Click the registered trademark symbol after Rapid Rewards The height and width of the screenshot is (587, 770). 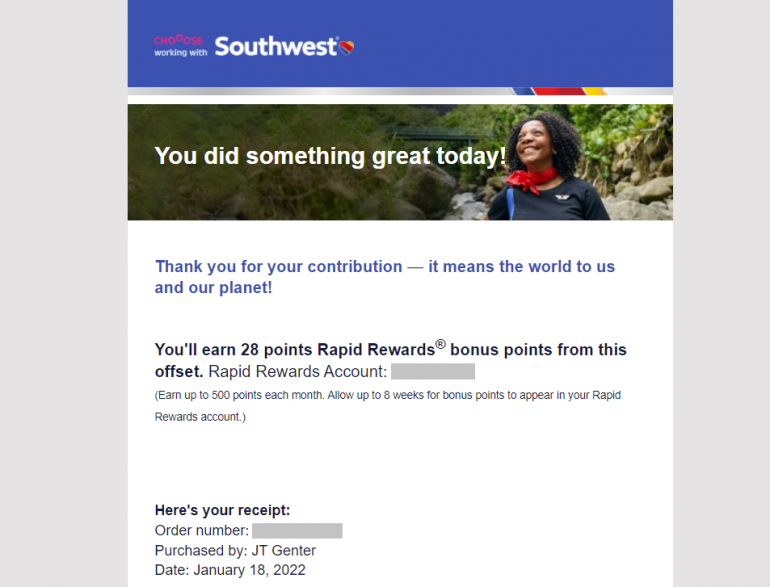(440, 345)
